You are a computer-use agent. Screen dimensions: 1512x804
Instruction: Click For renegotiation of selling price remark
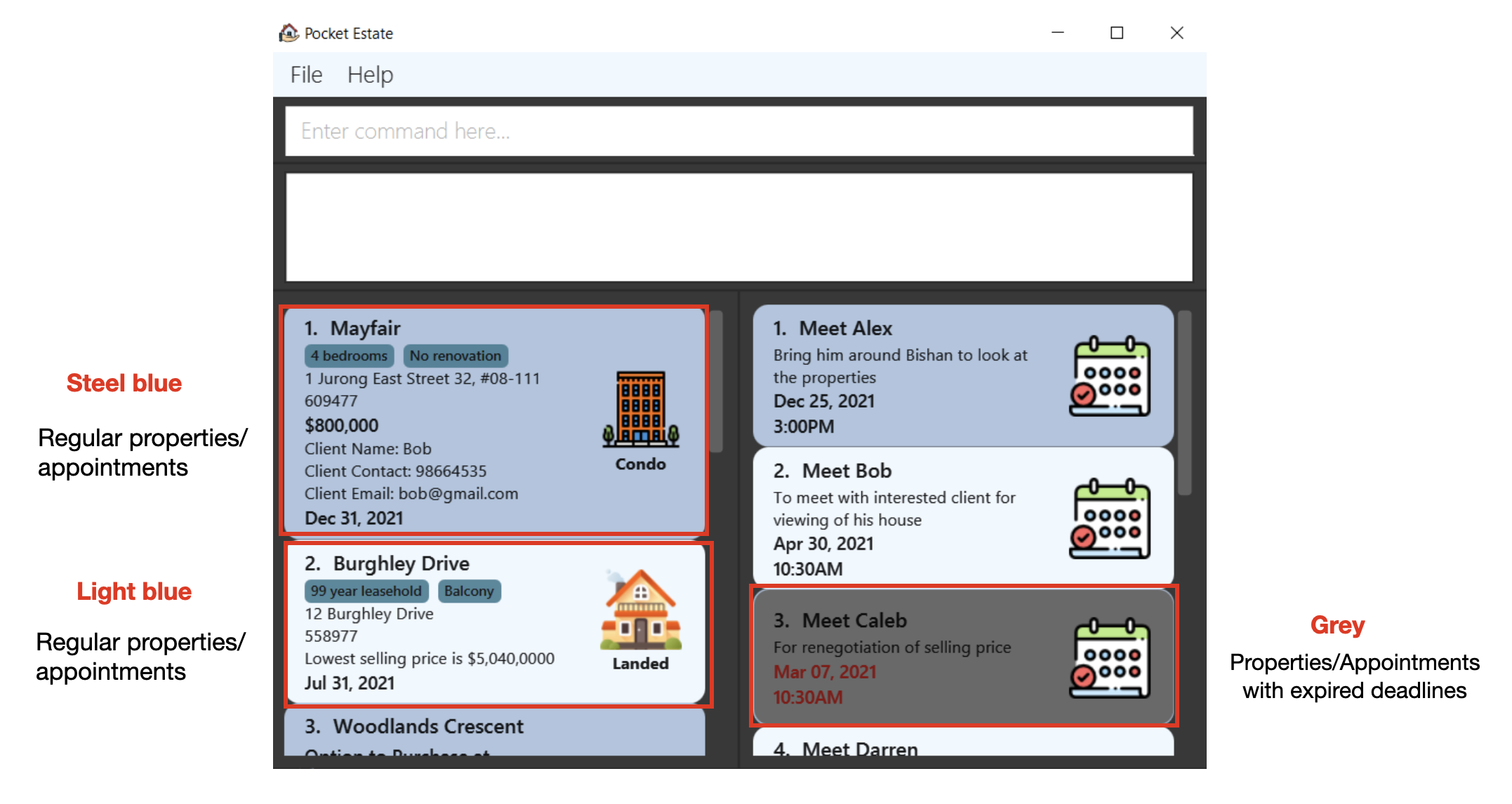click(x=892, y=648)
